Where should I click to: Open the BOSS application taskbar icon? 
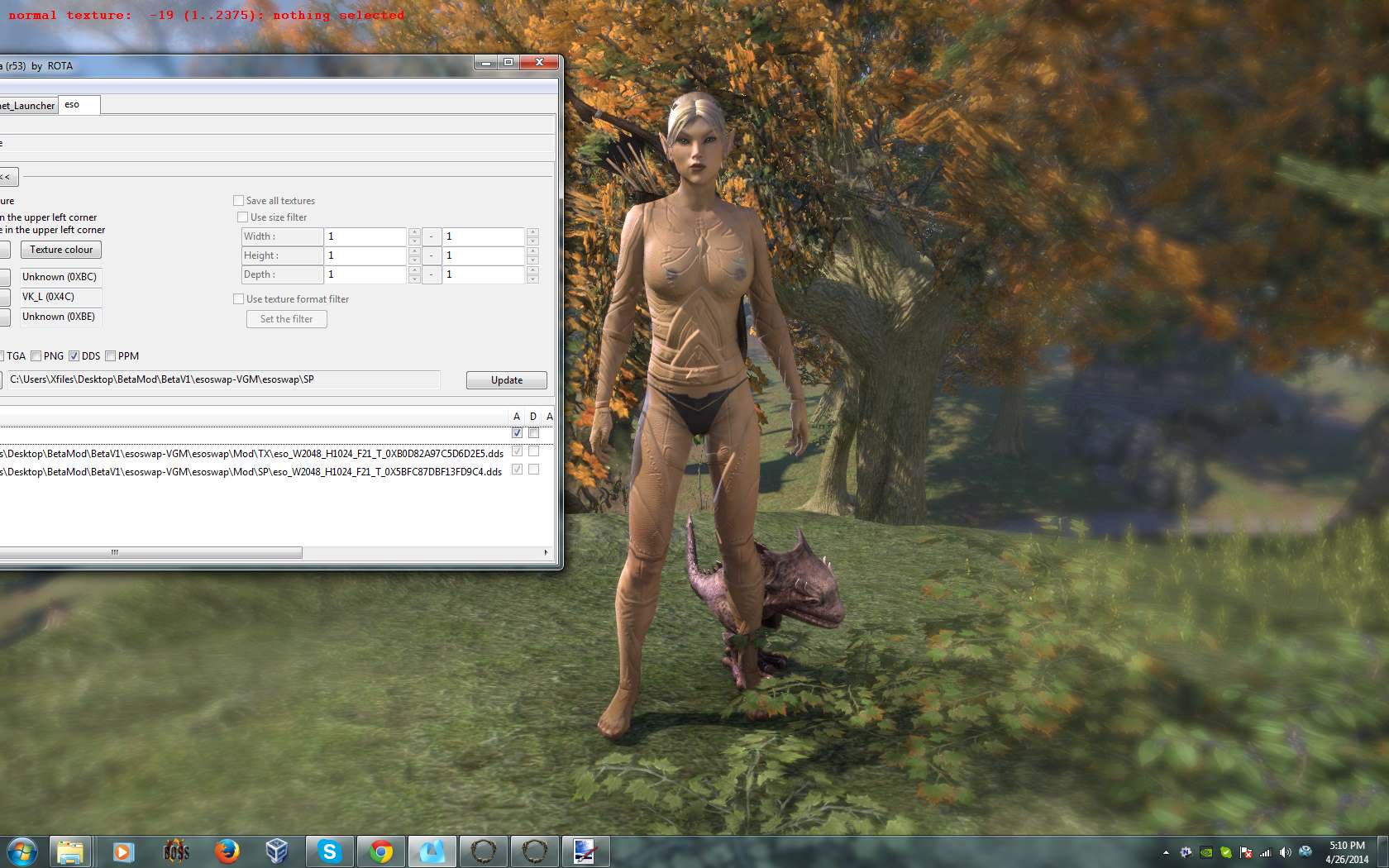tap(175, 851)
